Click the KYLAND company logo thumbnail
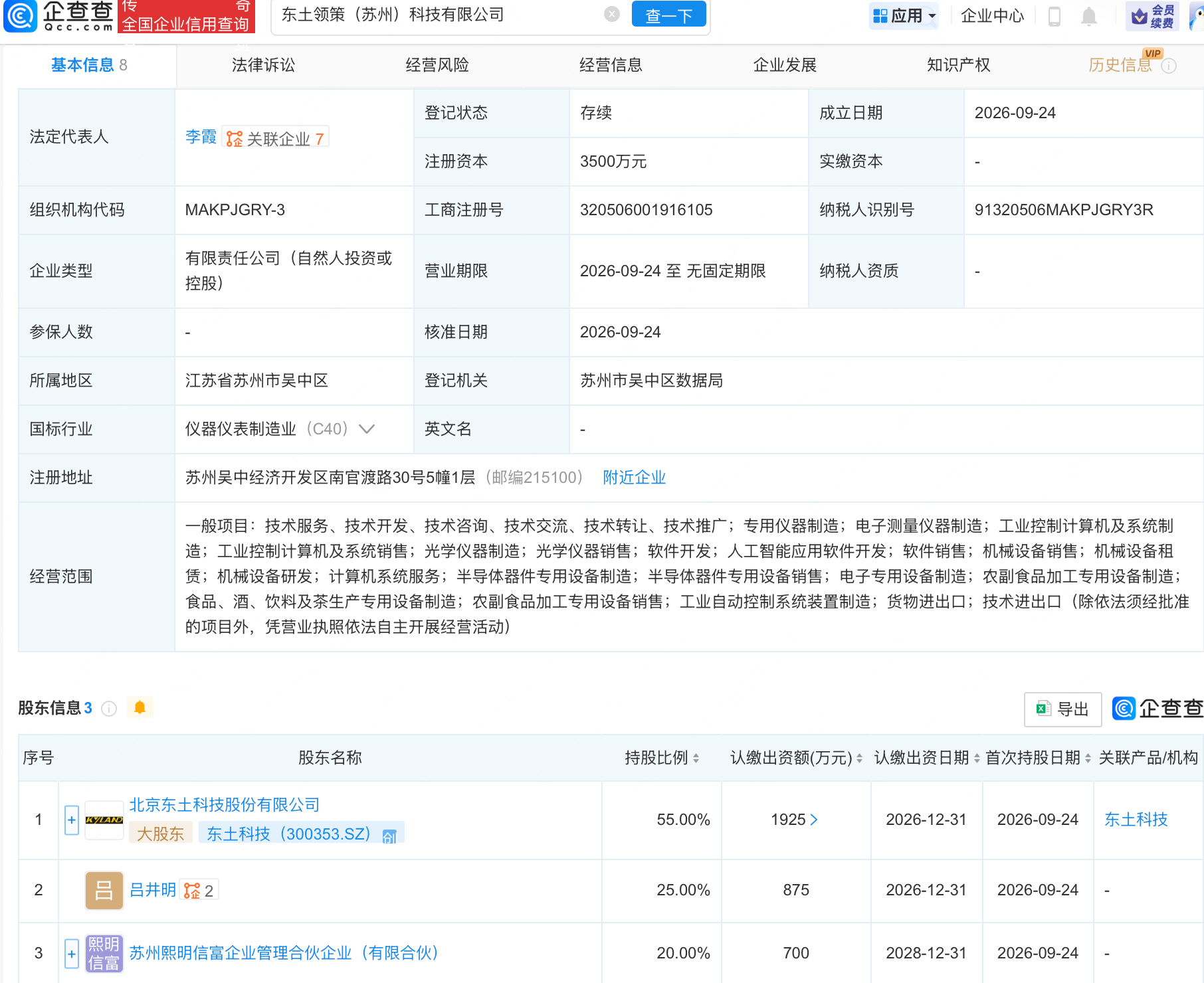Viewport: 1204px width, 983px height. click(x=104, y=820)
